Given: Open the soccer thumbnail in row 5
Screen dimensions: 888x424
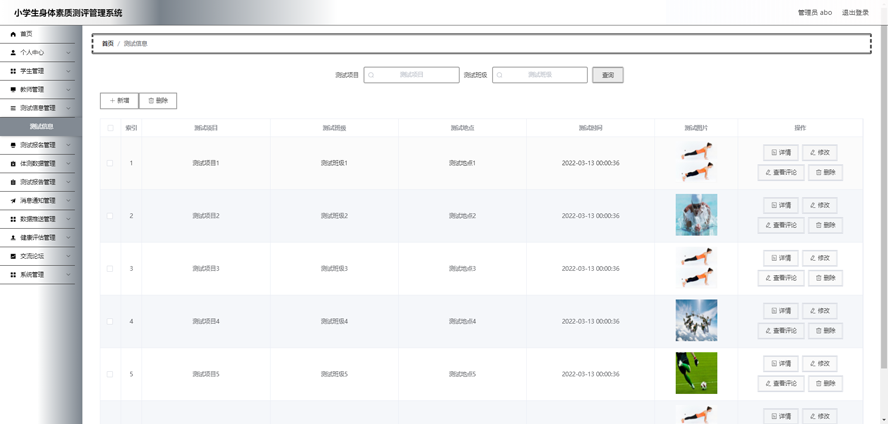Looking at the screenshot, I should pos(696,373).
